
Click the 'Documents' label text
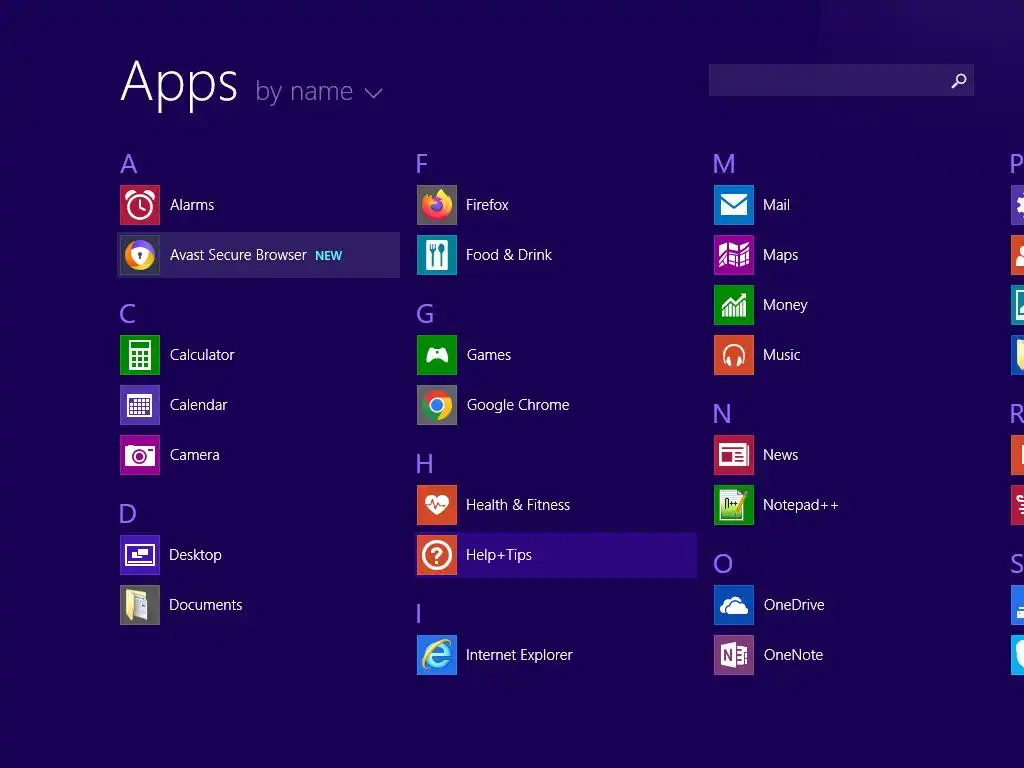pos(206,605)
